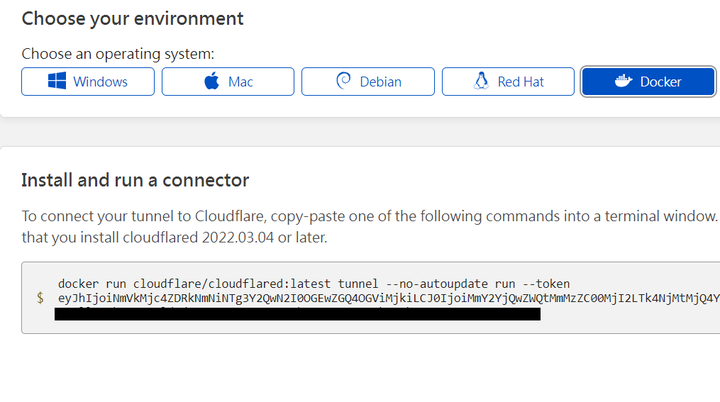Image resolution: width=720 pixels, height=402 pixels.
Task: Click the Windows logo icon
Action: (57, 81)
